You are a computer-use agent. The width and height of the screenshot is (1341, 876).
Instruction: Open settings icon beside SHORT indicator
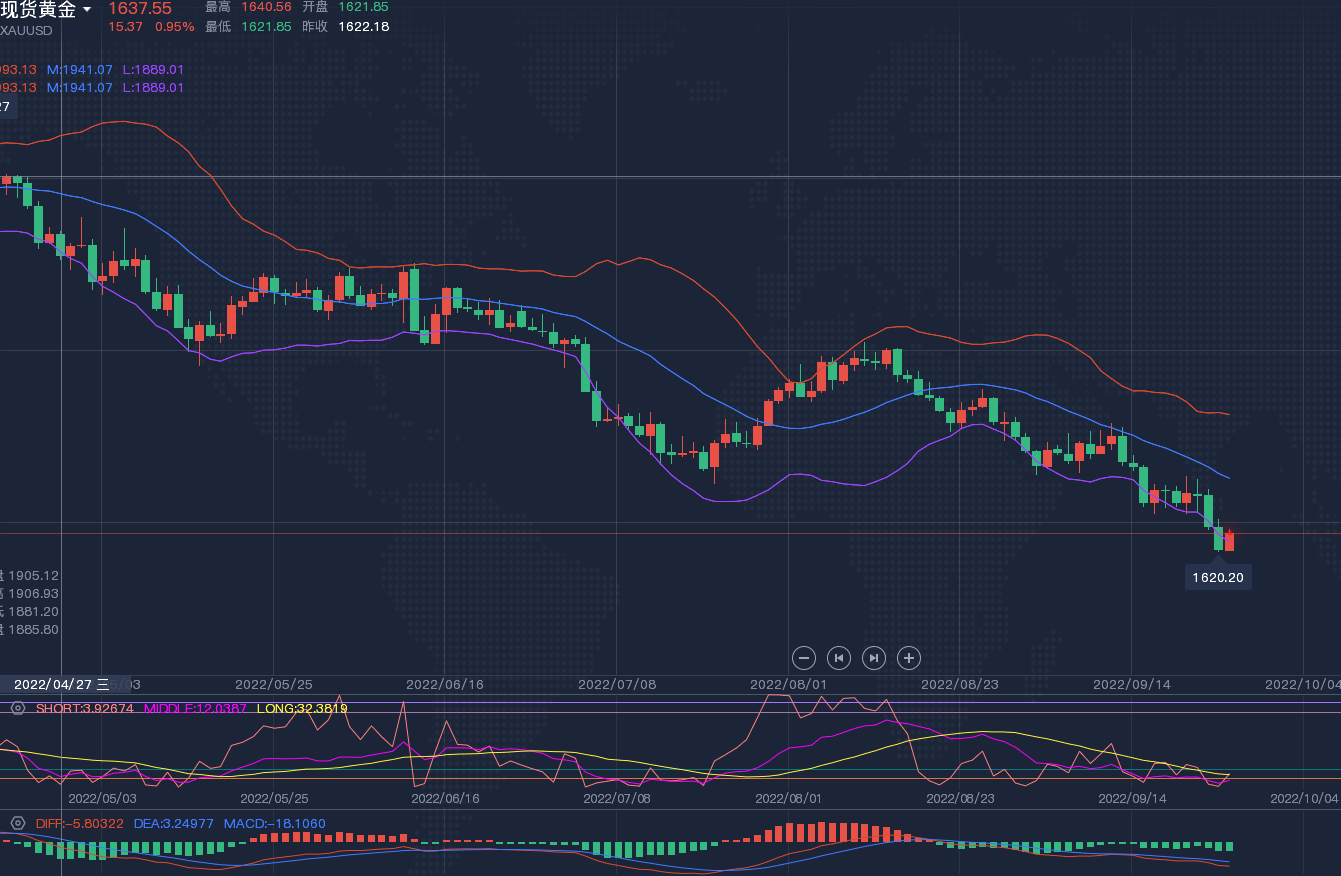17,708
